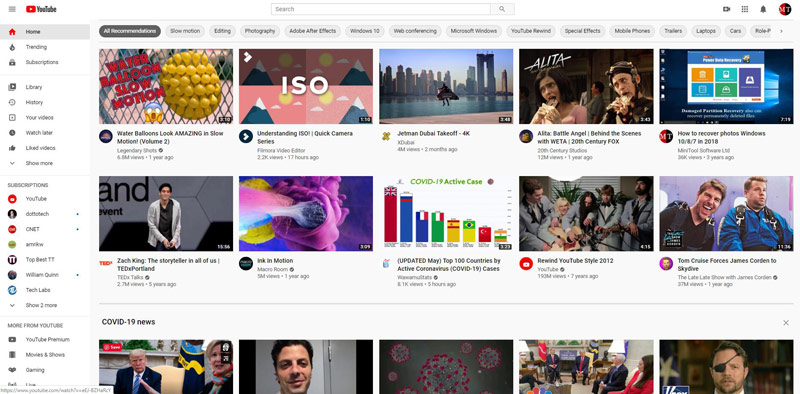Open the William Quinn subscription
Image resolution: width=800 pixels, height=394 pixels.
point(45,275)
